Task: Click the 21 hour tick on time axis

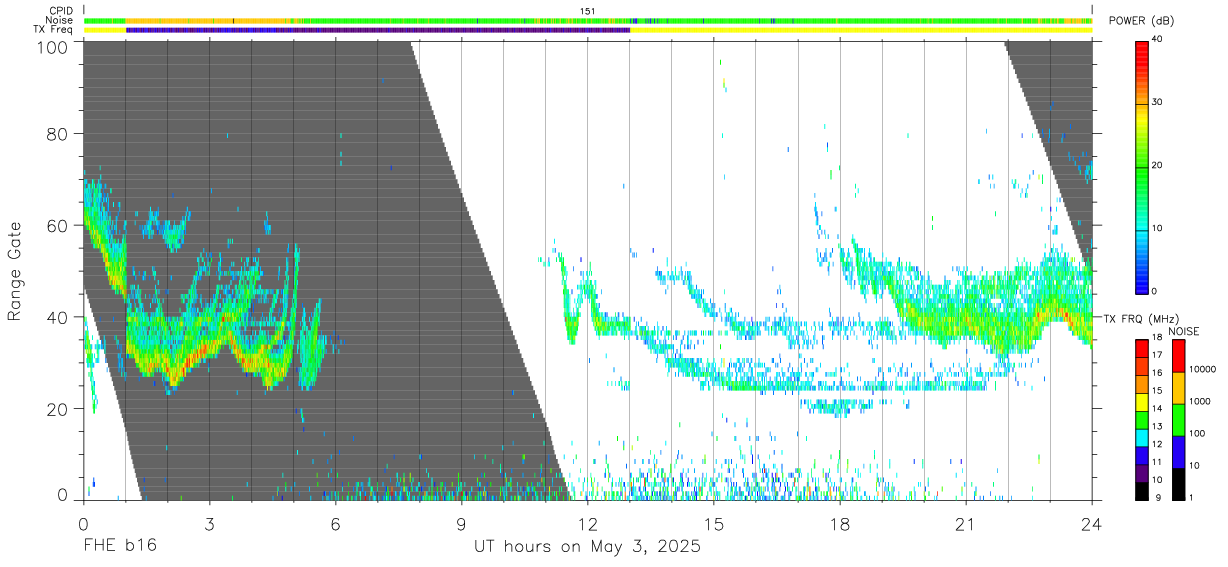Action: pos(966,524)
